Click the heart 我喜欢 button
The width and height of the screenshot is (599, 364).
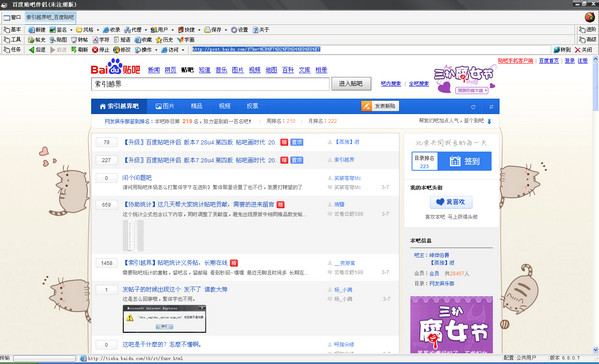coord(451,202)
